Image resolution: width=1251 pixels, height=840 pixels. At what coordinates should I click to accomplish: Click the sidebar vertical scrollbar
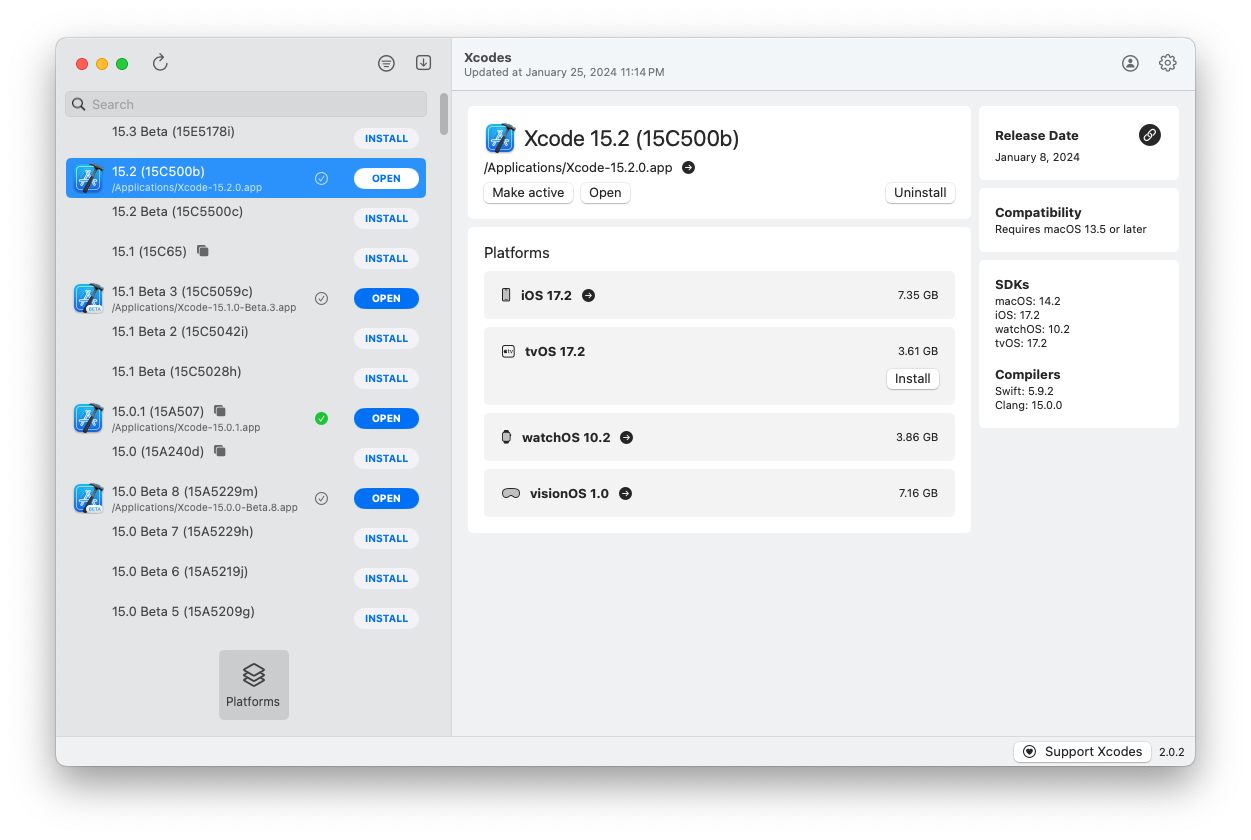click(443, 115)
